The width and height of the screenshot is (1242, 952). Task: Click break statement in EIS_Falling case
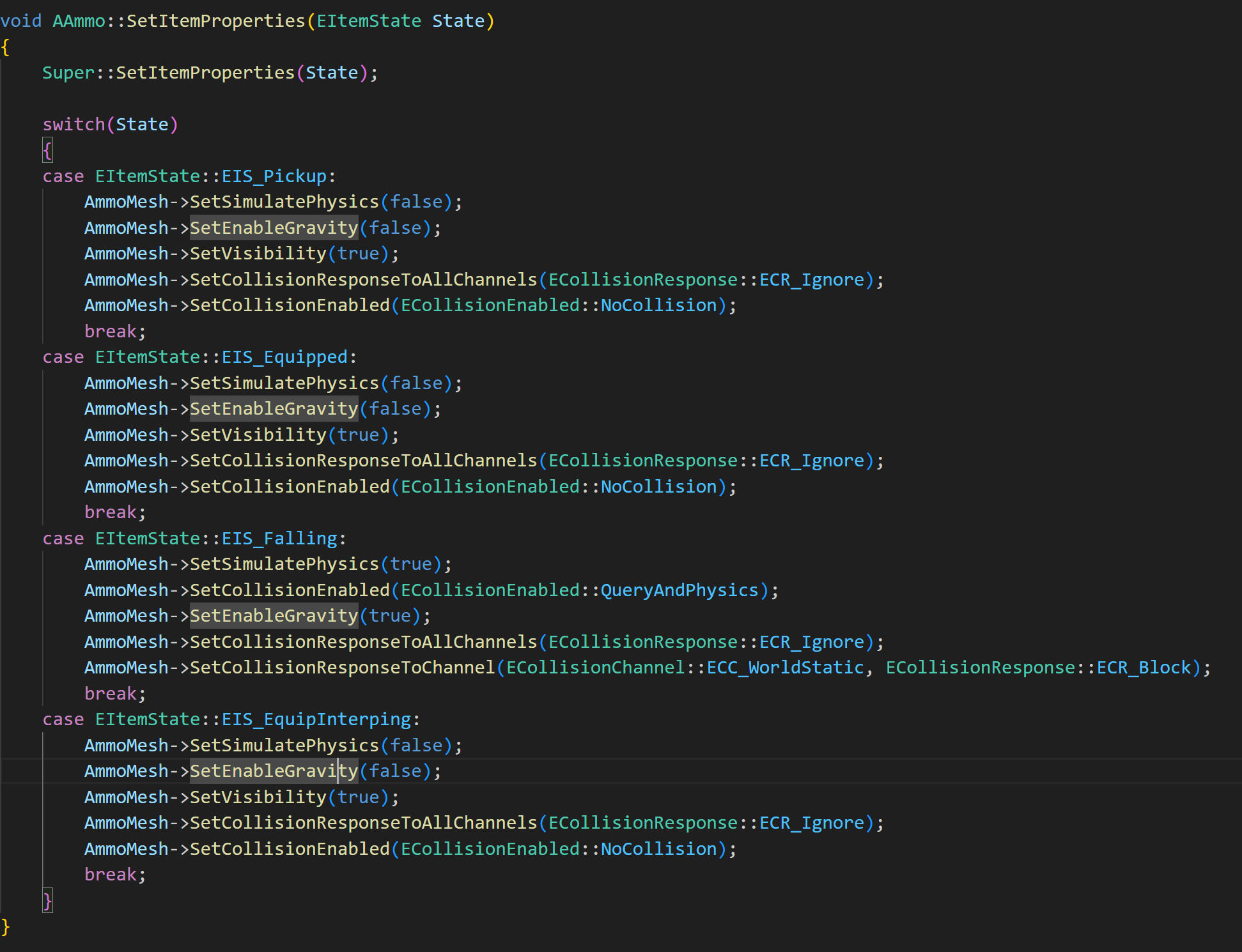pyautogui.click(x=111, y=694)
